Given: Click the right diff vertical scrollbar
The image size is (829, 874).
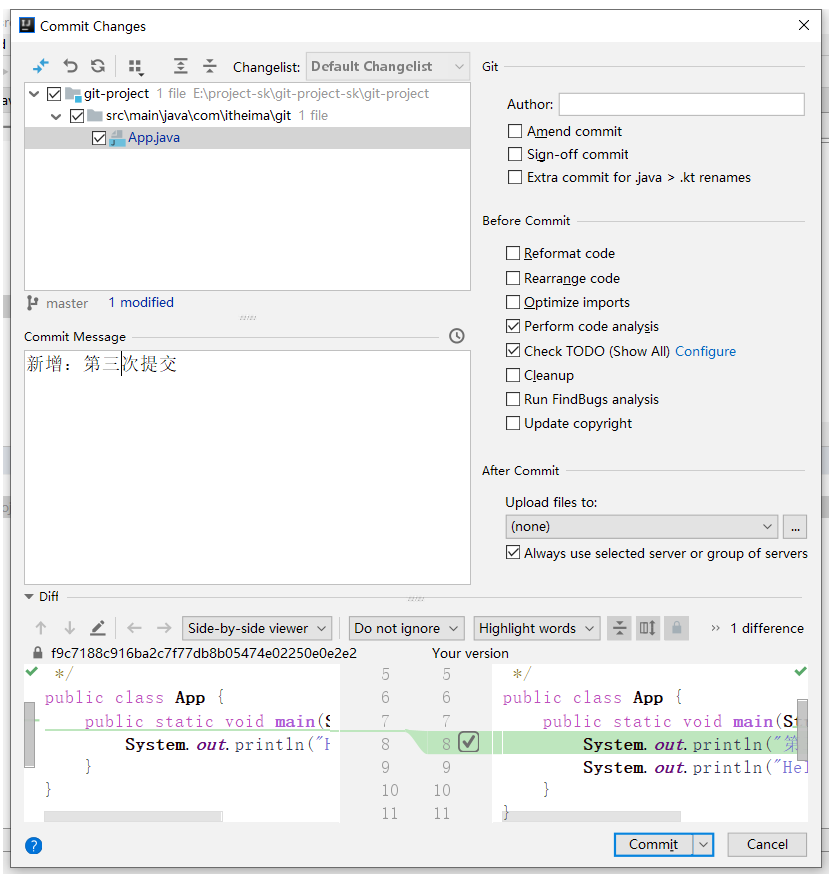Looking at the screenshot, I should (x=802, y=730).
